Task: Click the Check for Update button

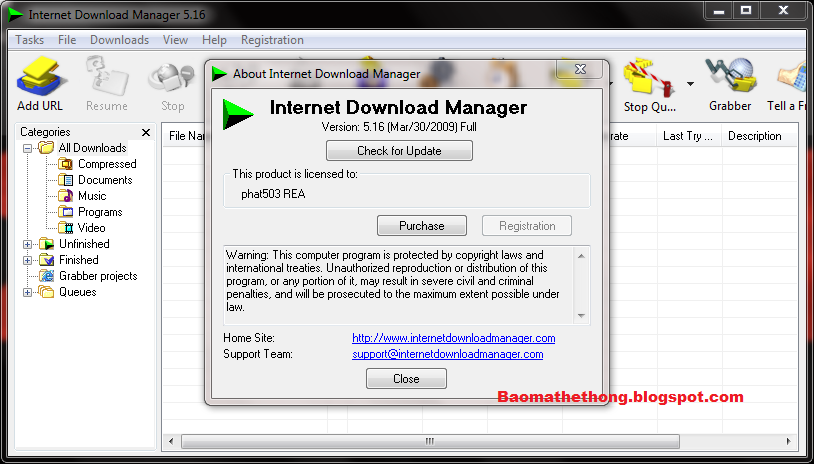Action: [x=399, y=151]
